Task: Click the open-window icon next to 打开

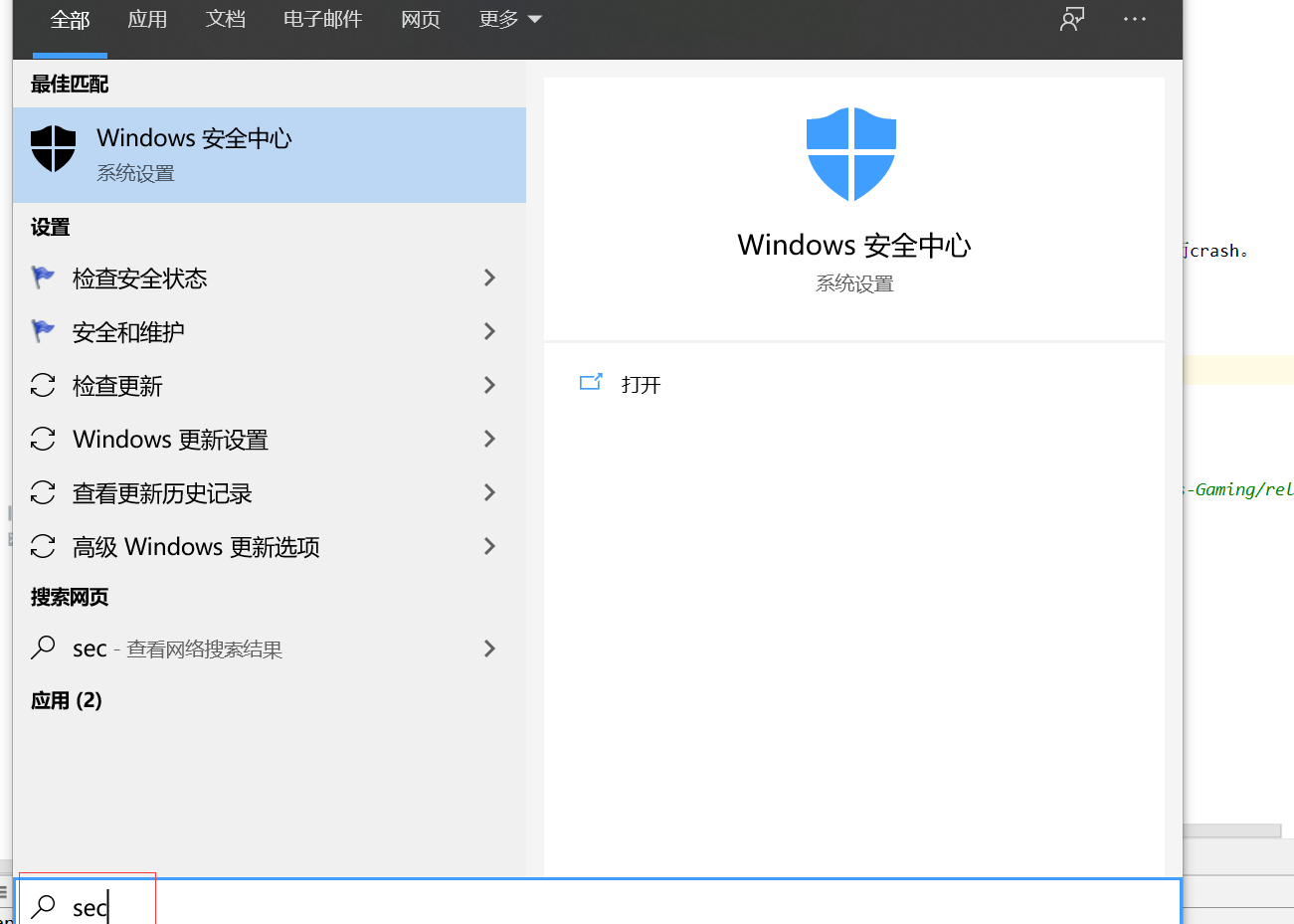Action: pos(591,383)
